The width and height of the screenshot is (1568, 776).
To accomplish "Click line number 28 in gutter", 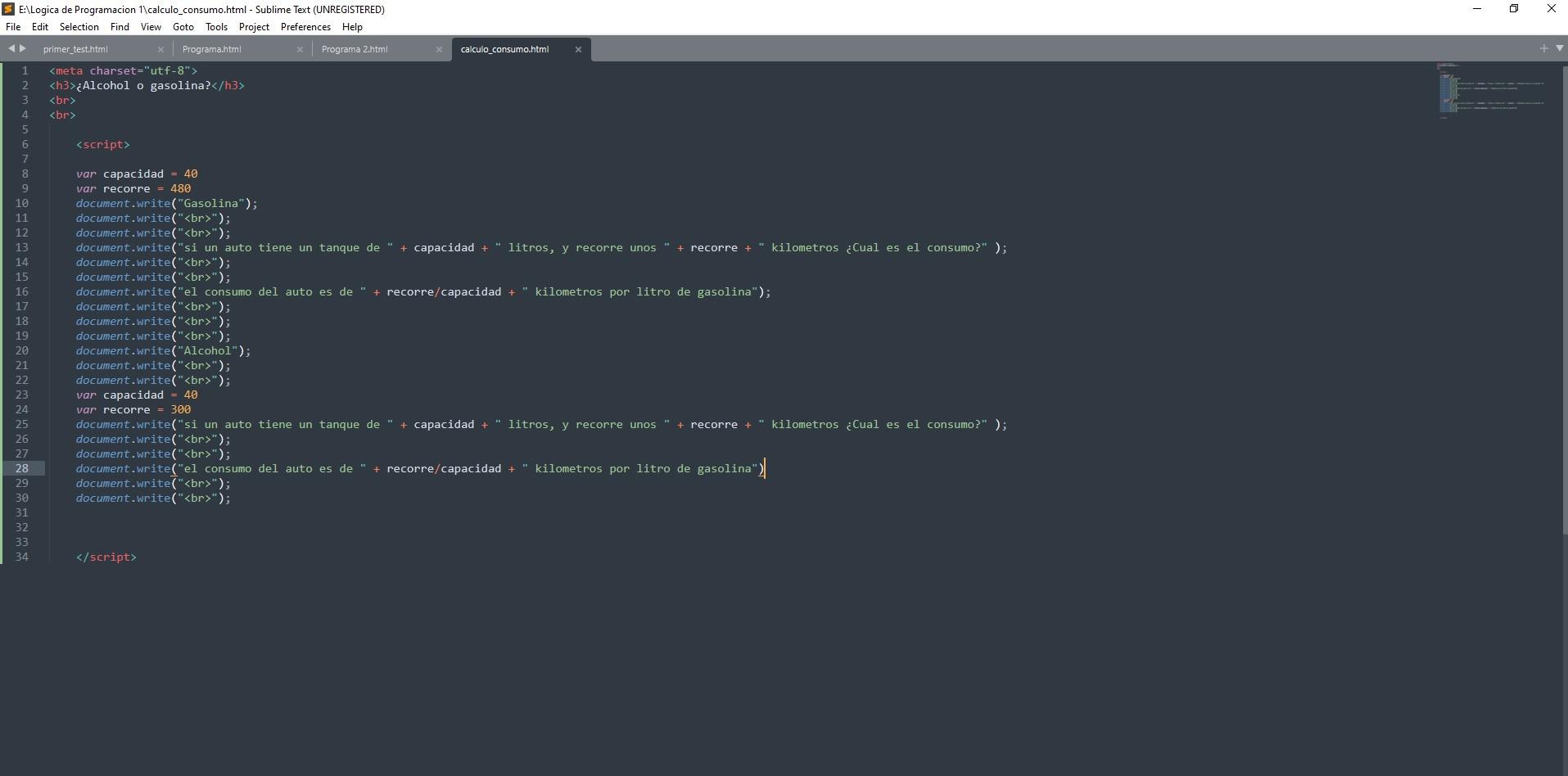I will (22, 468).
